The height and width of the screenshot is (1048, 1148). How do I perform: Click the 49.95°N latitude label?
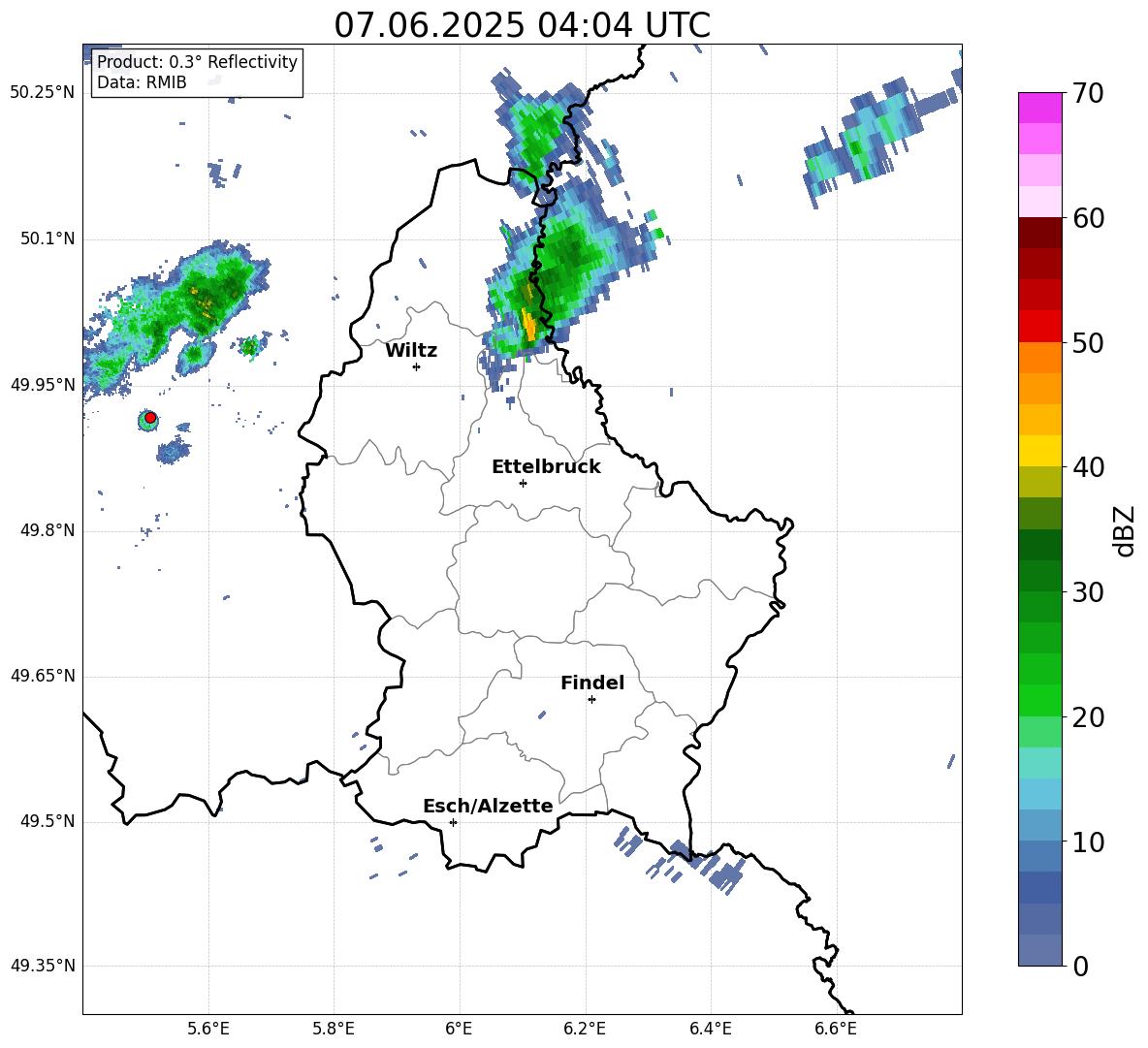coord(43,384)
